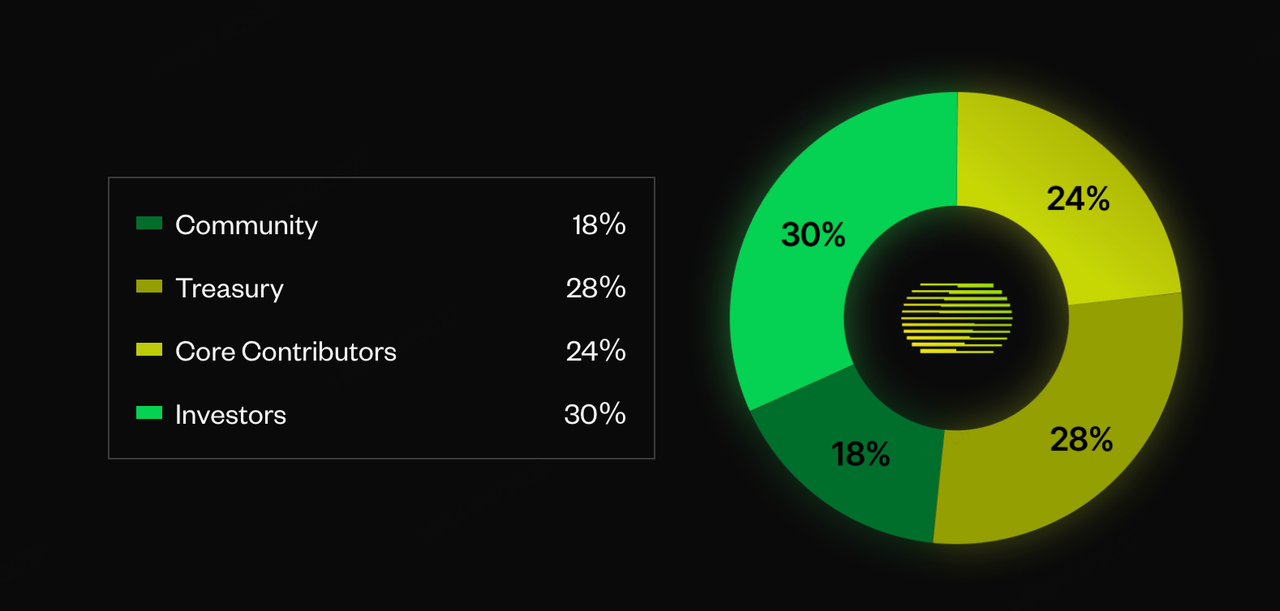This screenshot has width=1280, height=611.
Task: Click the Investors legend label
Action: (230, 414)
